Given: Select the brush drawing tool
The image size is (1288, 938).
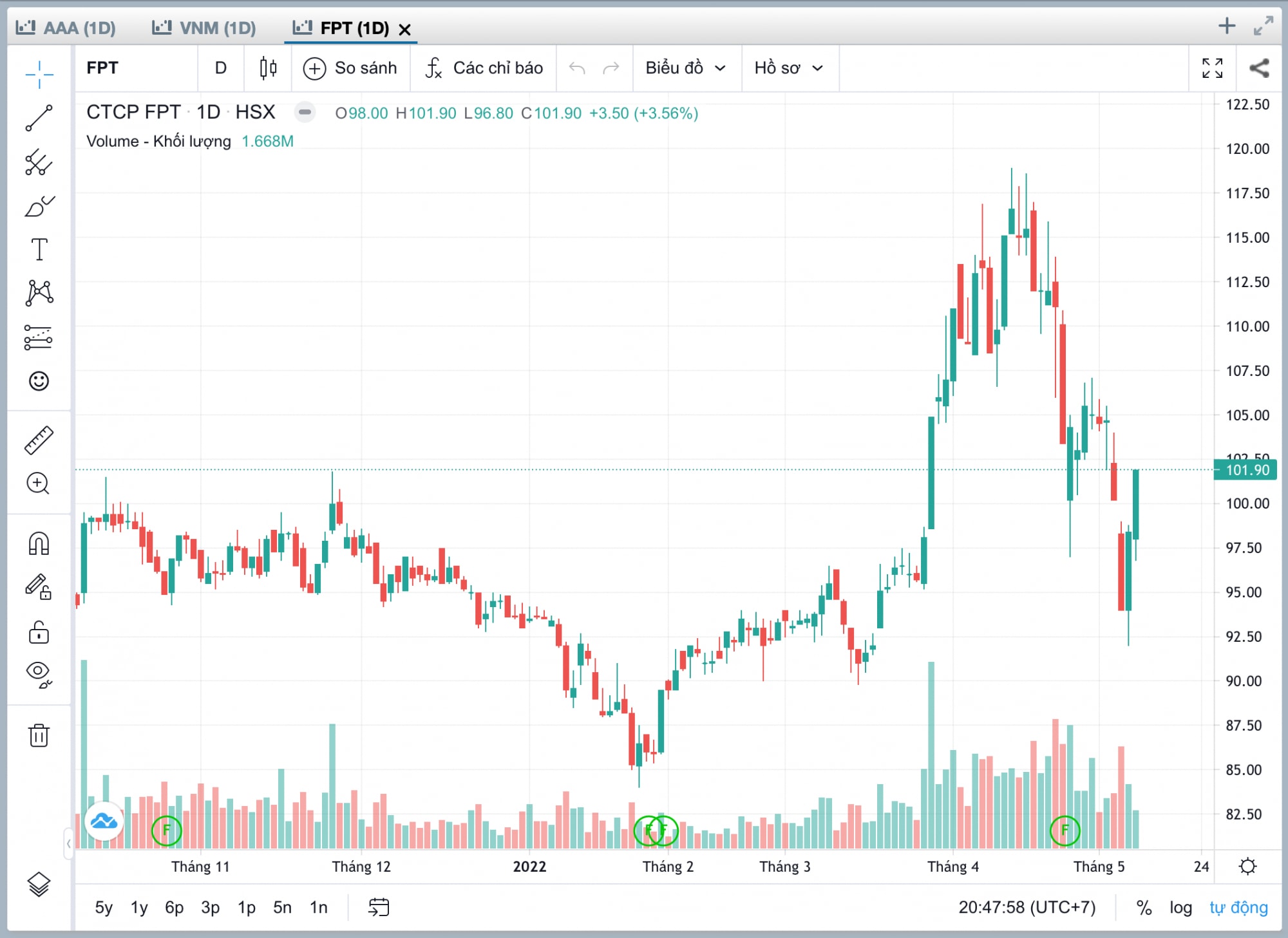Looking at the screenshot, I should 39,206.
